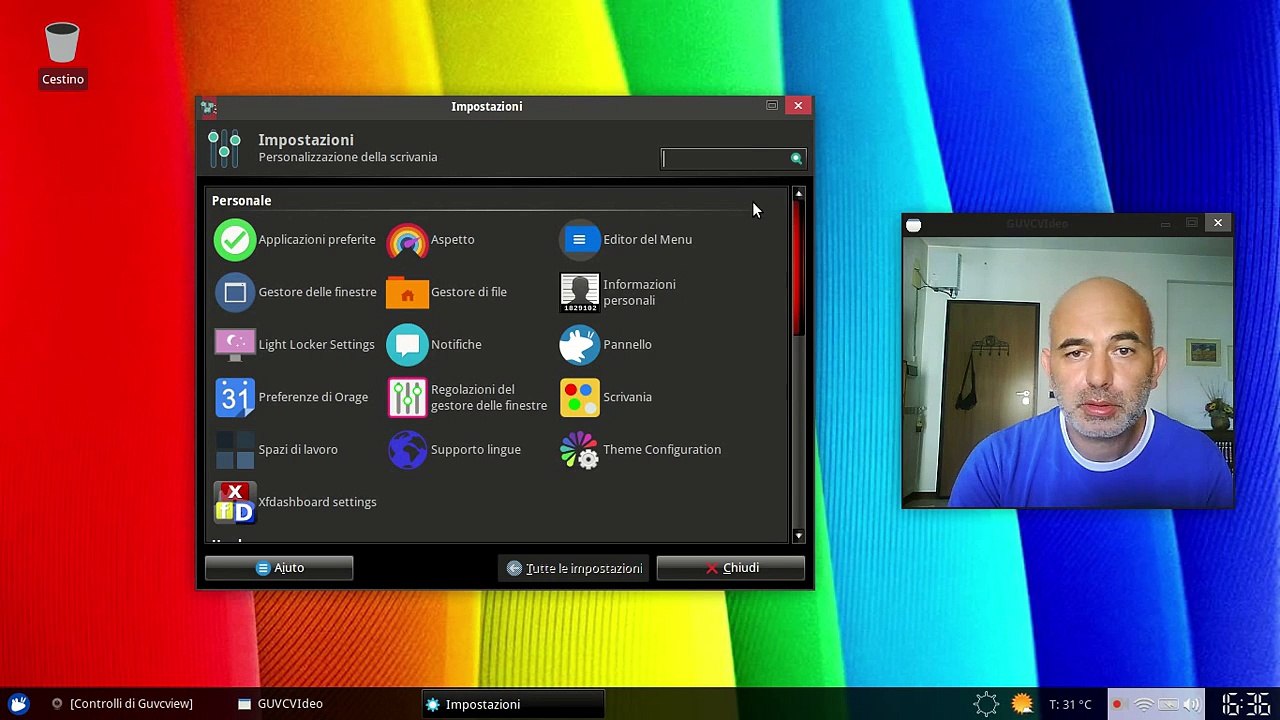1280x720 pixels.
Task: Click the settings list scrollbar thumb
Action: click(x=798, y=268)
